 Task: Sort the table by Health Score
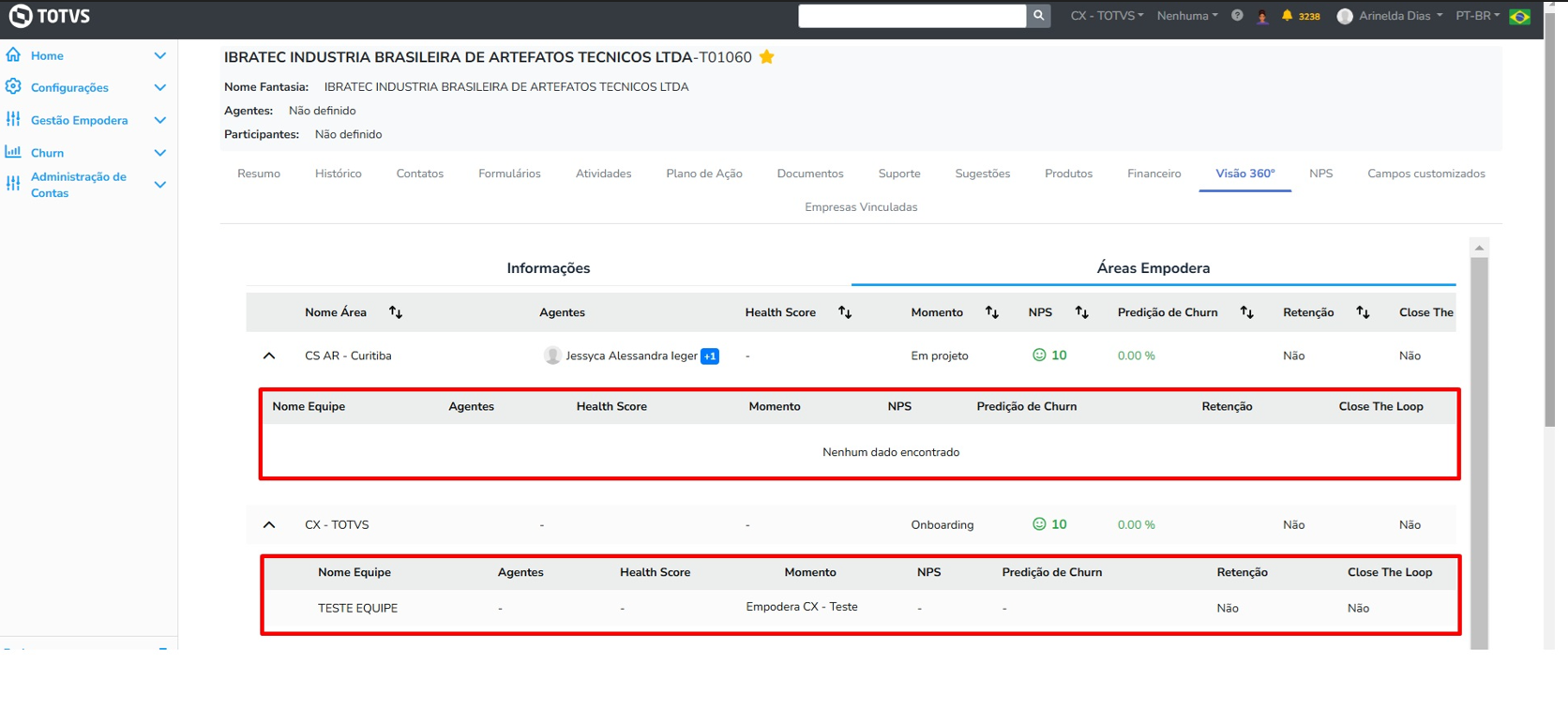click(x=845, y=312)
